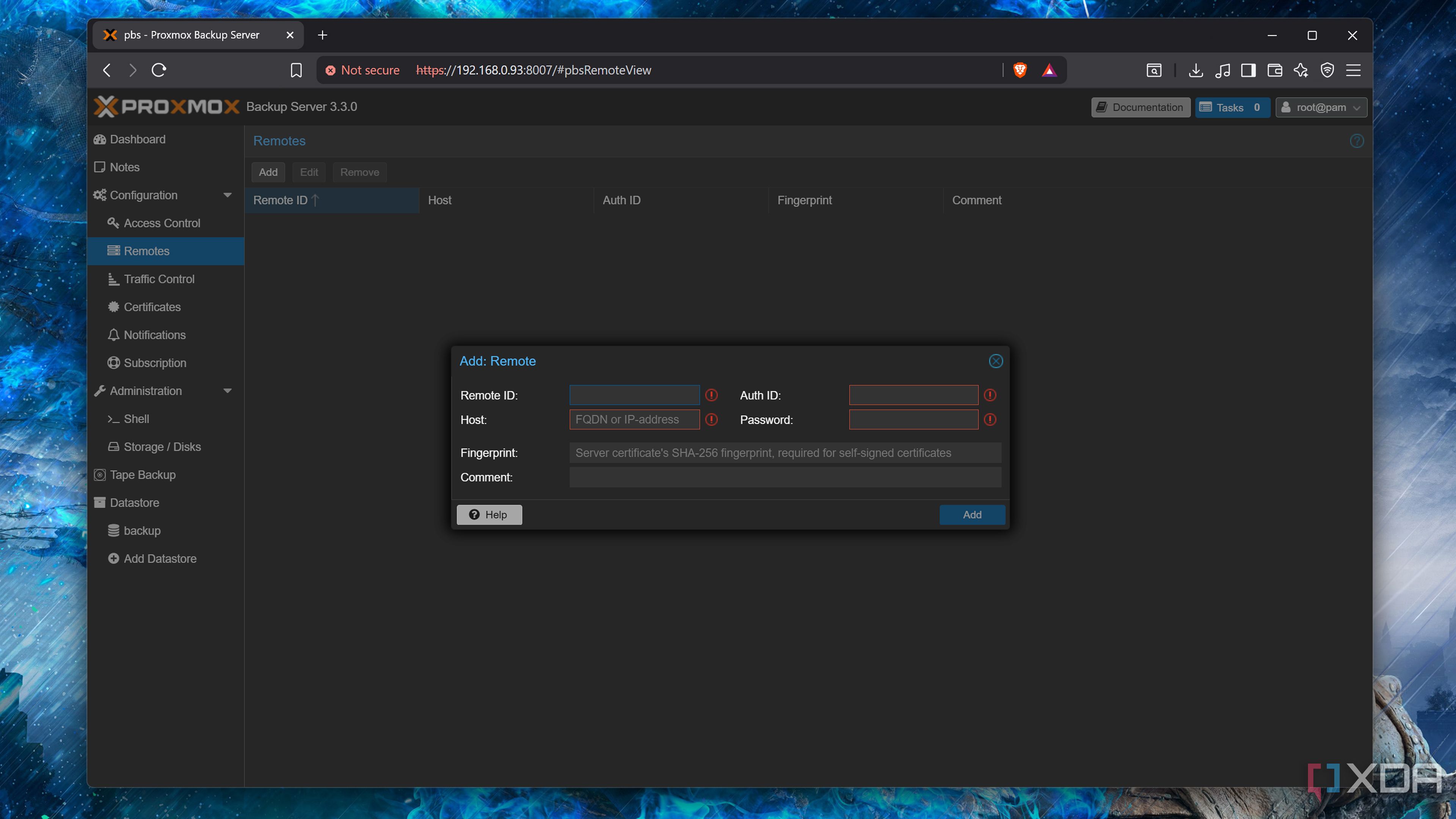Click the Fingerprint input field
The height and width of the screenshot is (819, 1456).
tap(785, 453)
